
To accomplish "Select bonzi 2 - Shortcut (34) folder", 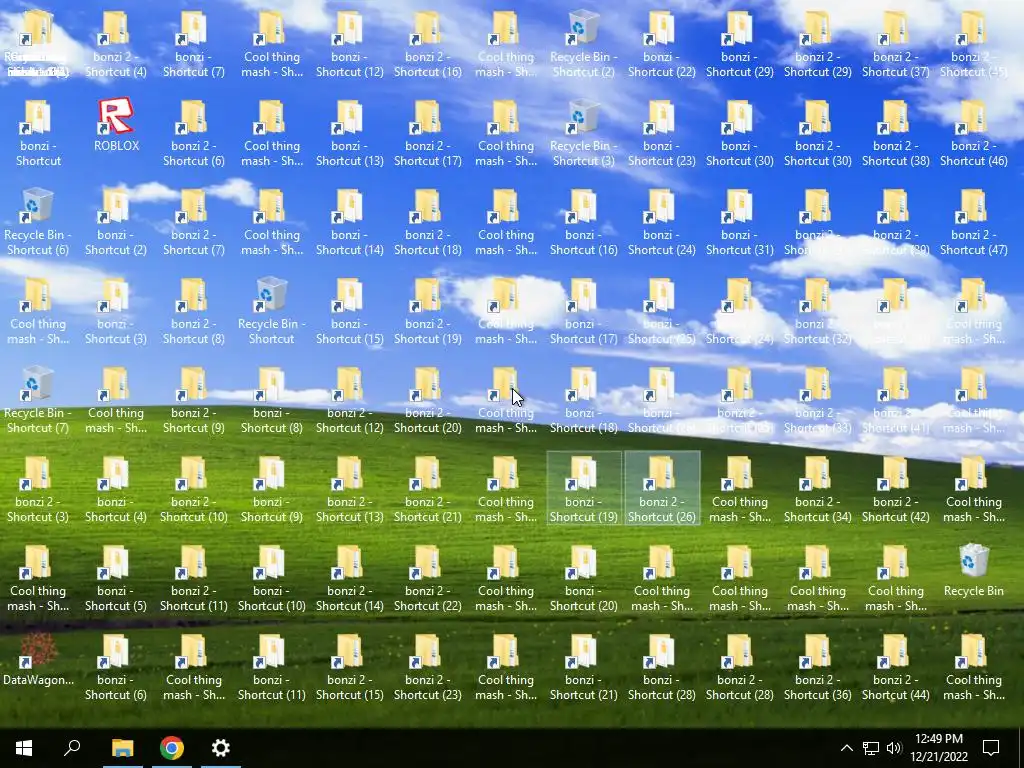I will 818,488.
